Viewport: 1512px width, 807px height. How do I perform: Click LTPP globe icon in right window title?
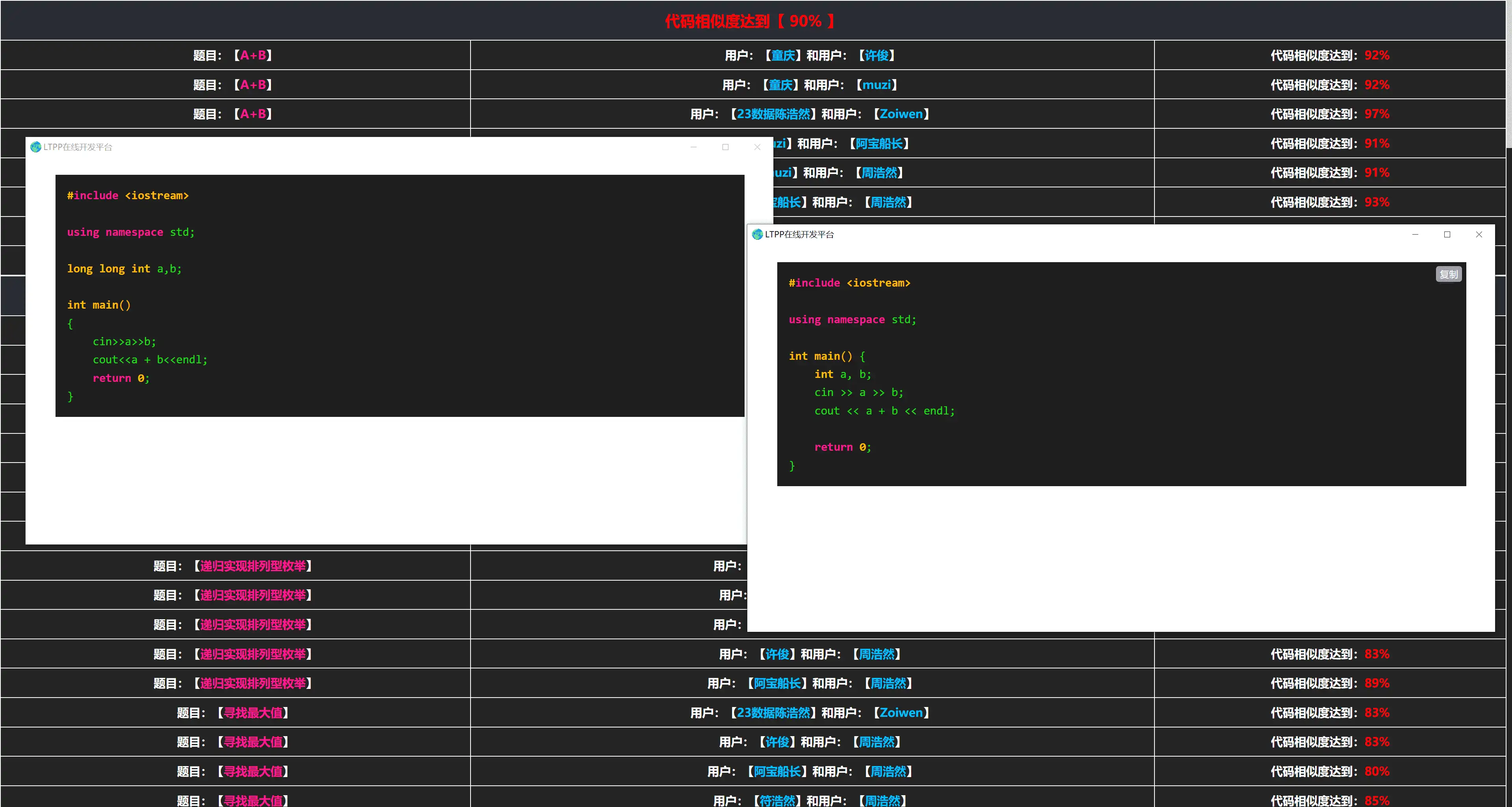click(757, 234)
